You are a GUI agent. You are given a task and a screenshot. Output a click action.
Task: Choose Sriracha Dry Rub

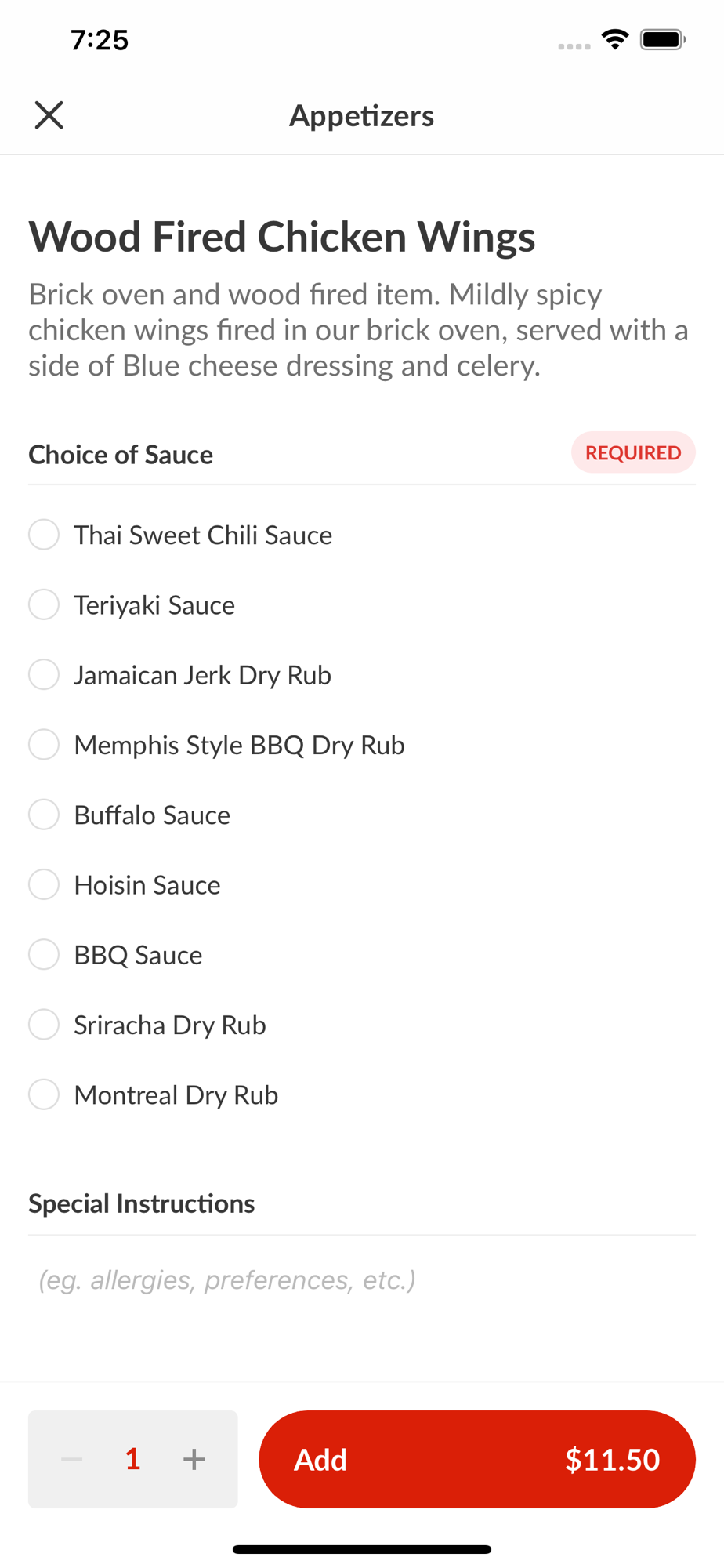point(44,1025)
